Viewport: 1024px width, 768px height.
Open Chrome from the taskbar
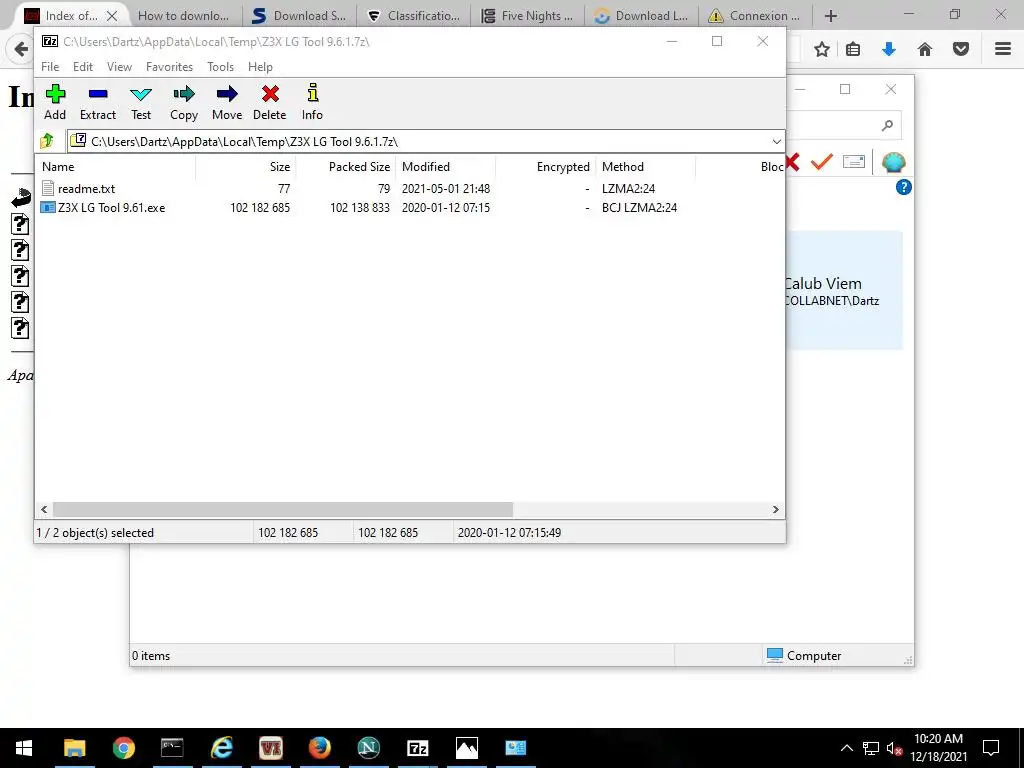[123, 748]
